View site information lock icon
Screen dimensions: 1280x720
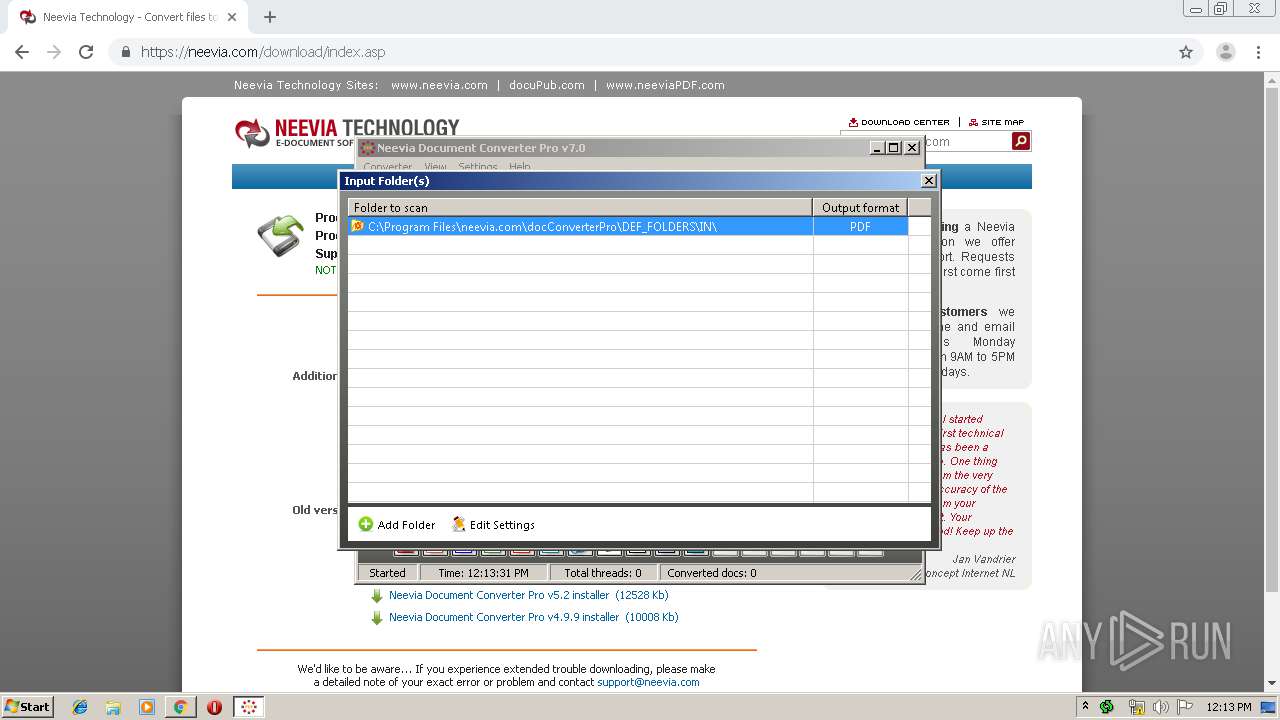tap(125, 52)
